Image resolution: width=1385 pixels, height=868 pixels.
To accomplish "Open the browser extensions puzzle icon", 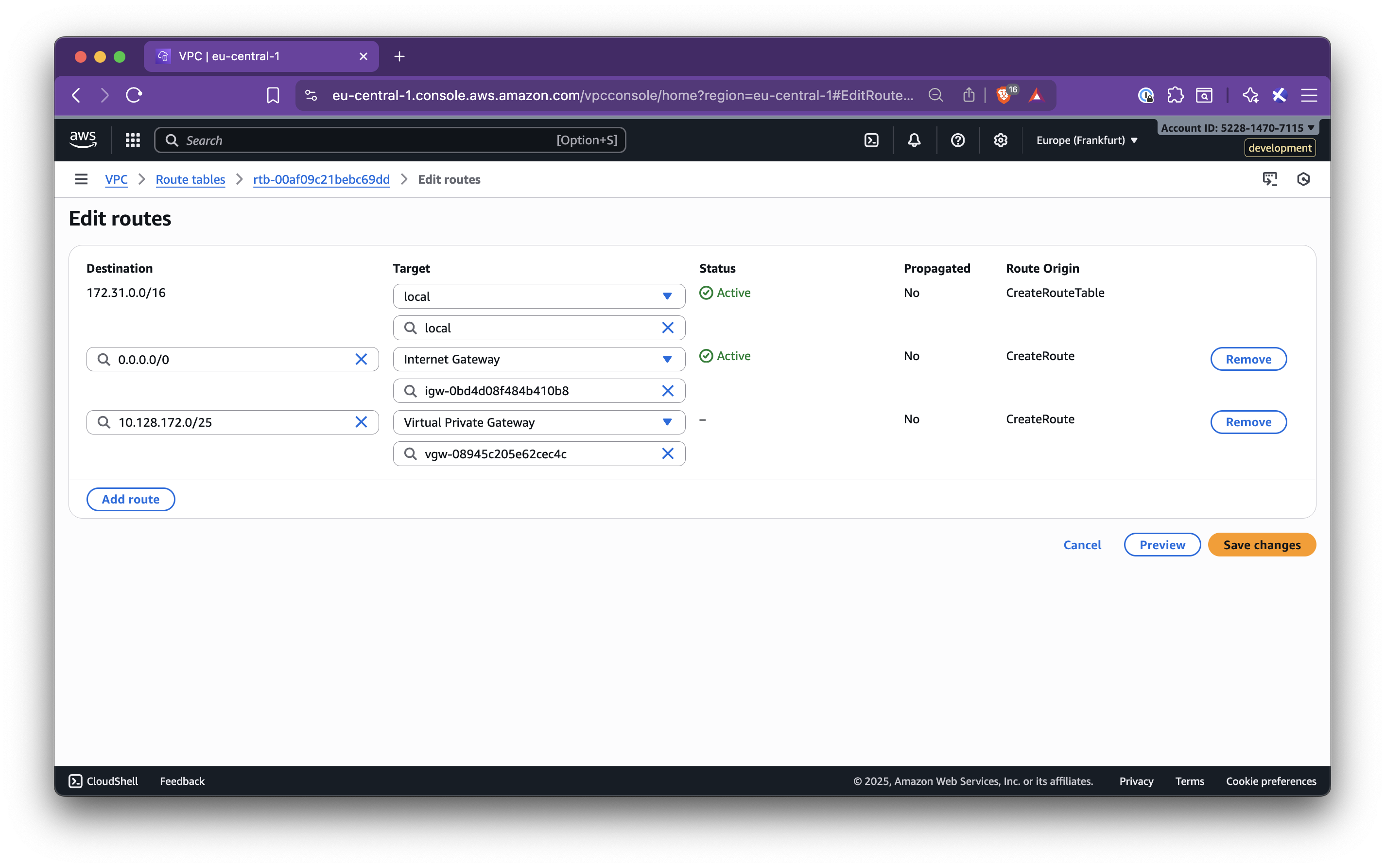I will coord(1175,95).
